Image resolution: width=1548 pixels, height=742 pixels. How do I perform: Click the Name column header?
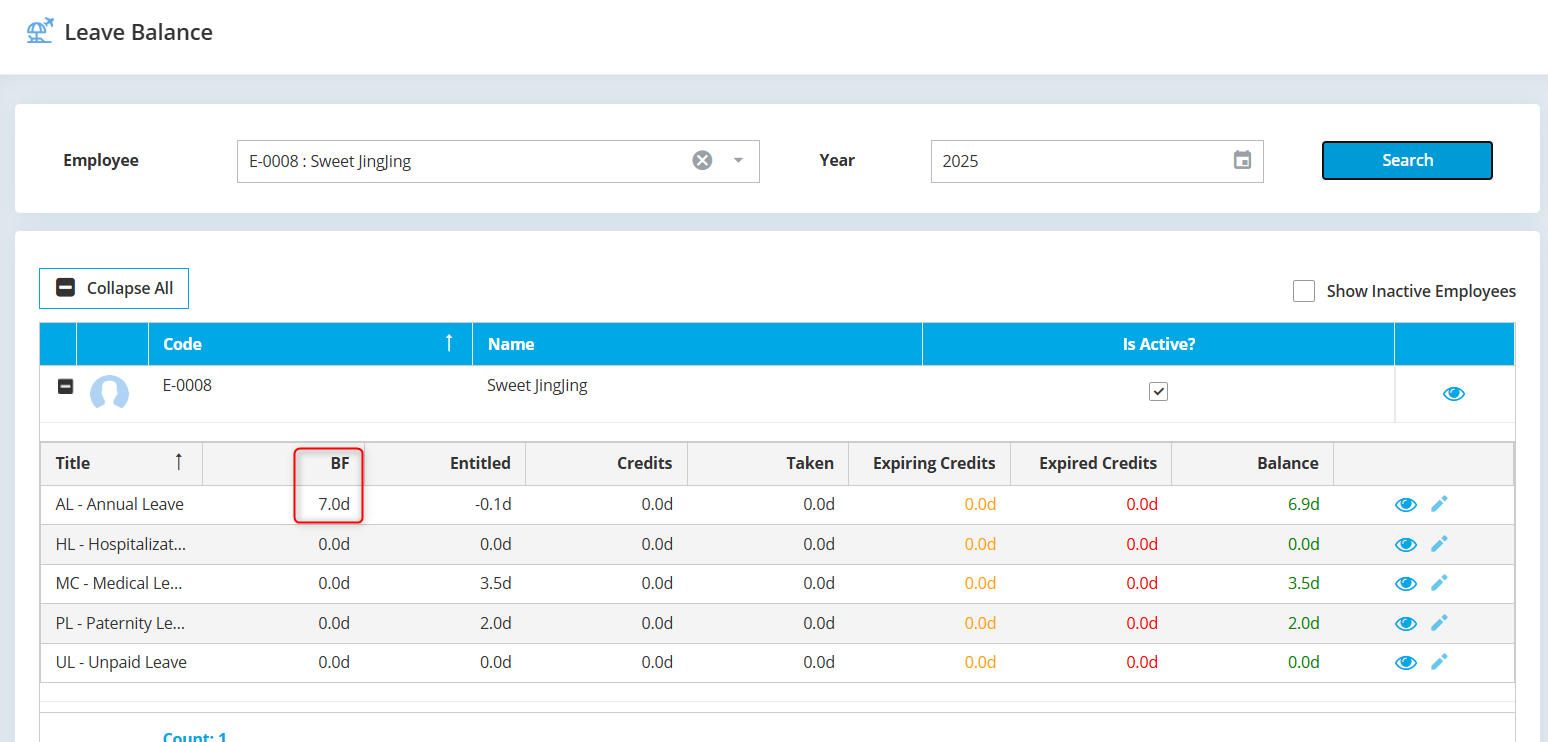pyautogui.click(x=697, y=344)
